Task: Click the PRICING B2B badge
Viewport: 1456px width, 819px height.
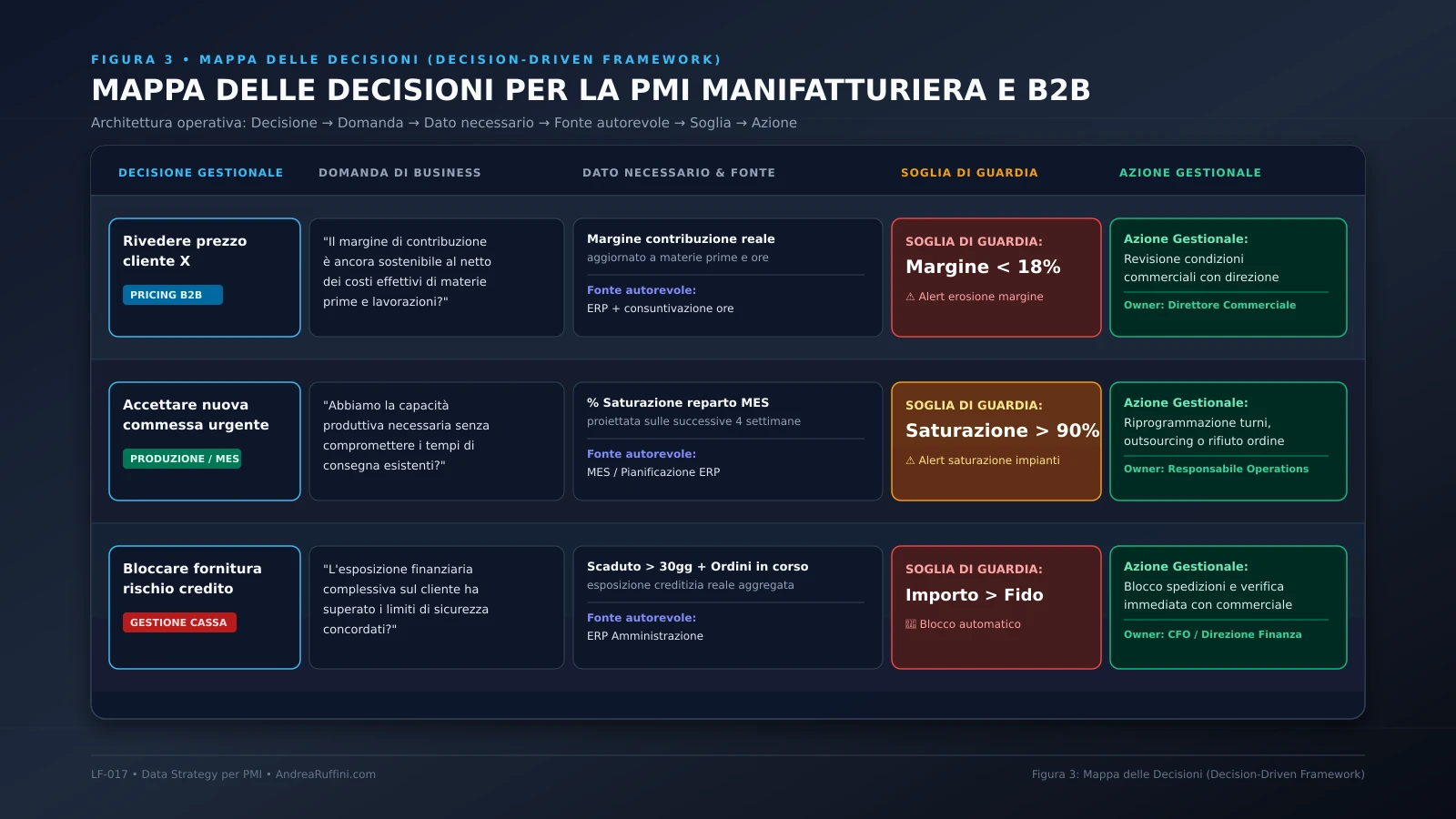Action: [173, 295]
